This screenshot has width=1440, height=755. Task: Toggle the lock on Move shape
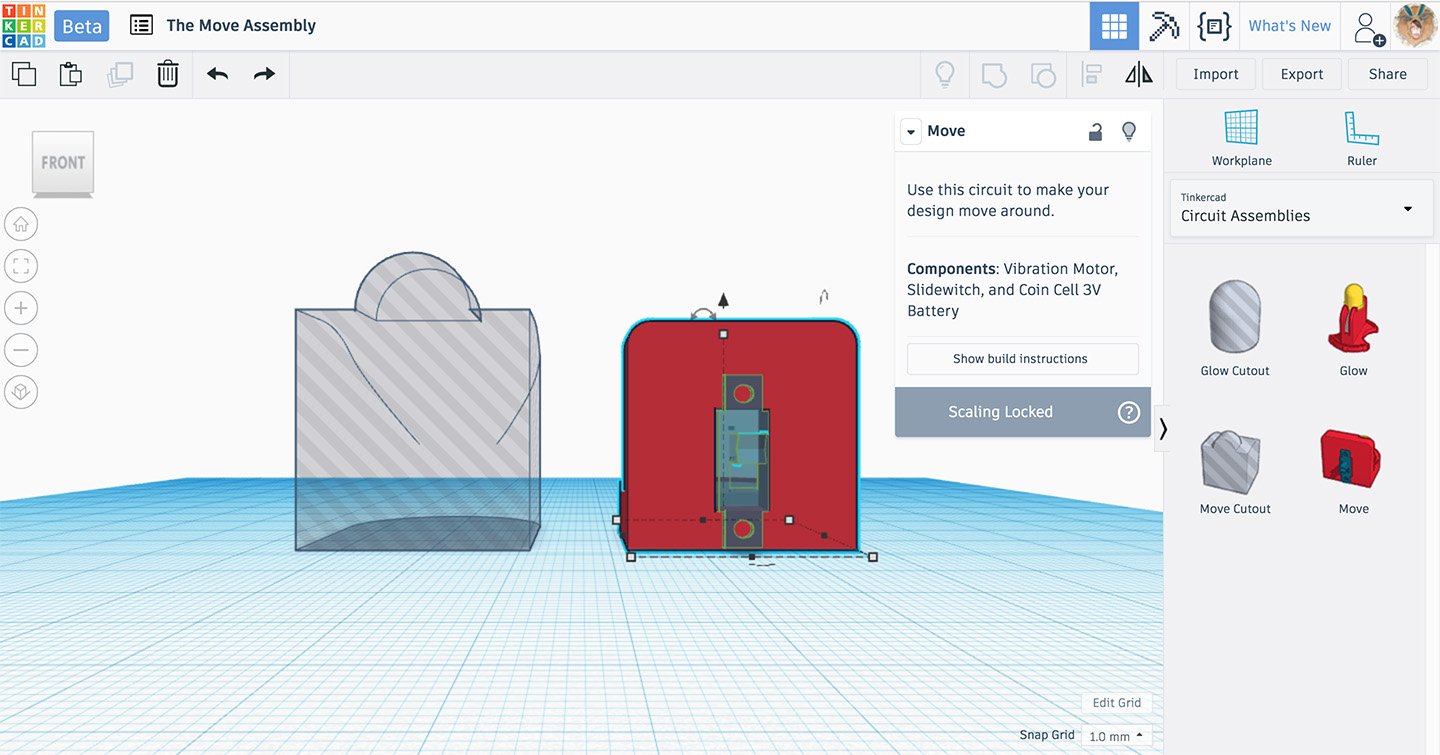pos(1096,131)
